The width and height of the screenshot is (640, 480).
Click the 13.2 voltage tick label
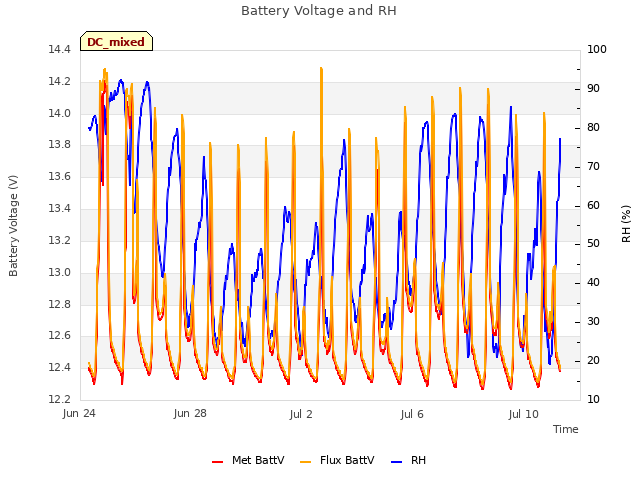(x=60, y=240)
